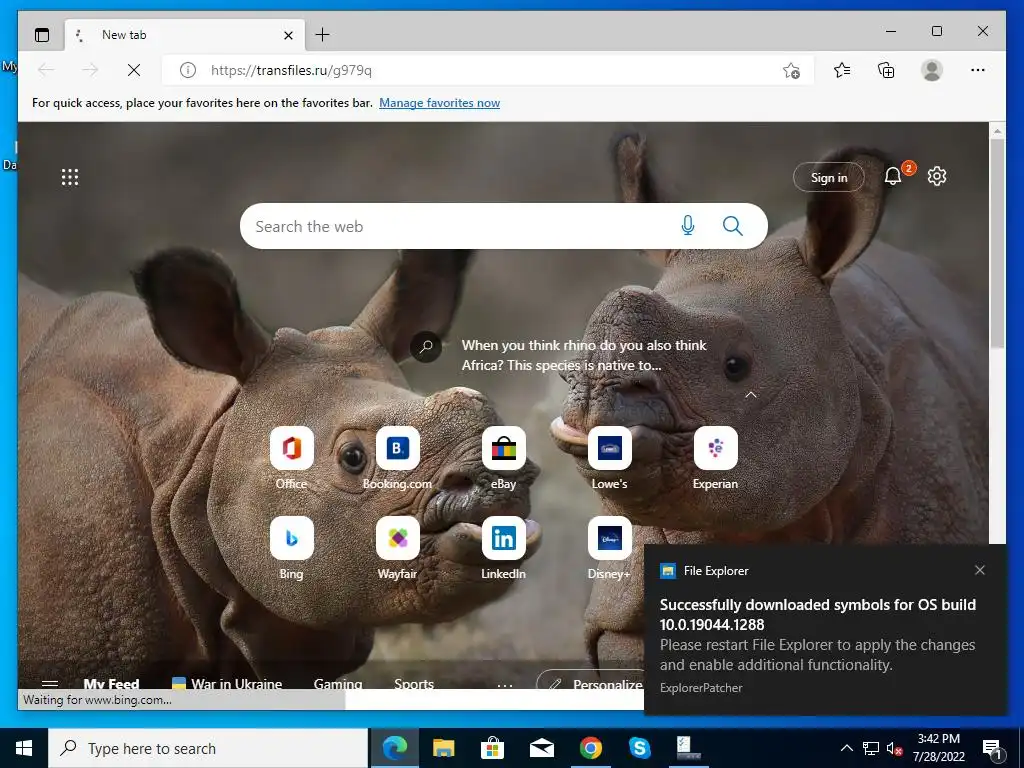
Task: Collapse quick links with chevron arrow
Action: pyautogui.click(x=751, y=394)
